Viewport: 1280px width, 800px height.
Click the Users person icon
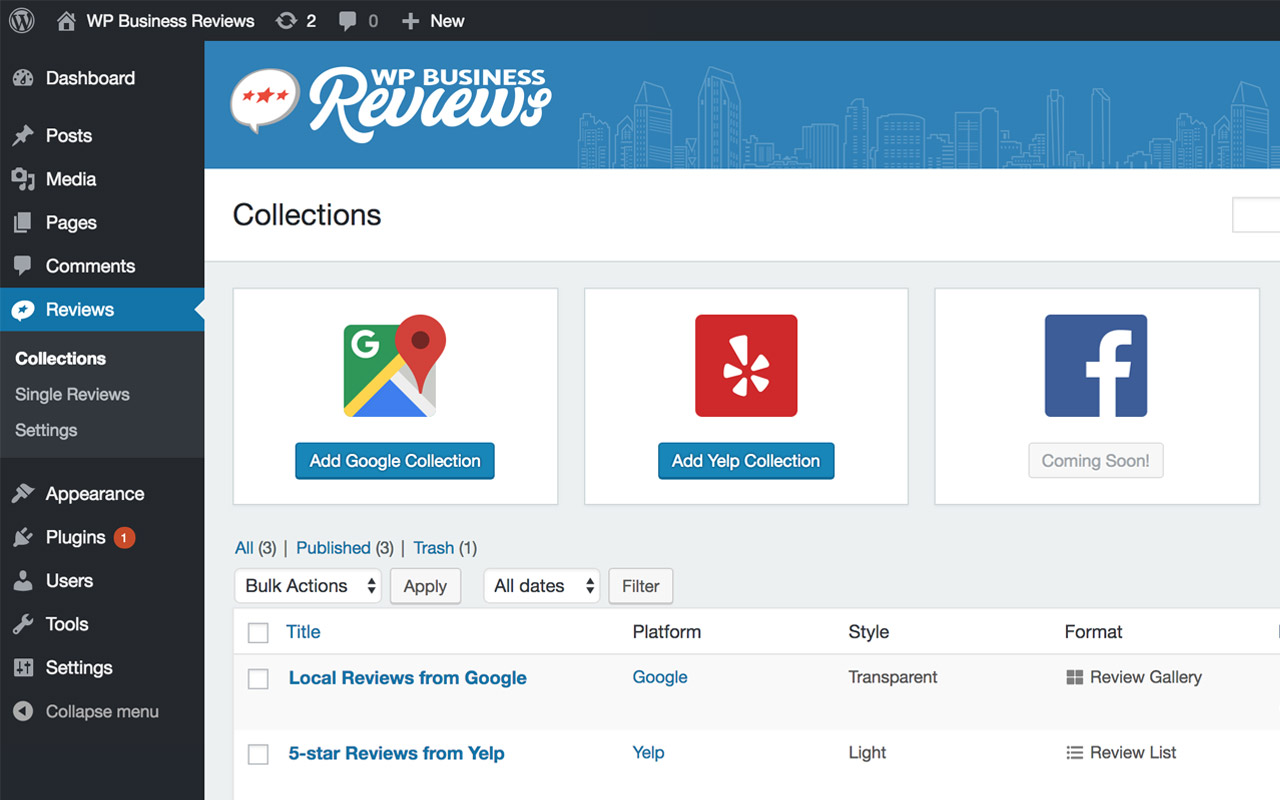(x=23, y=581)
